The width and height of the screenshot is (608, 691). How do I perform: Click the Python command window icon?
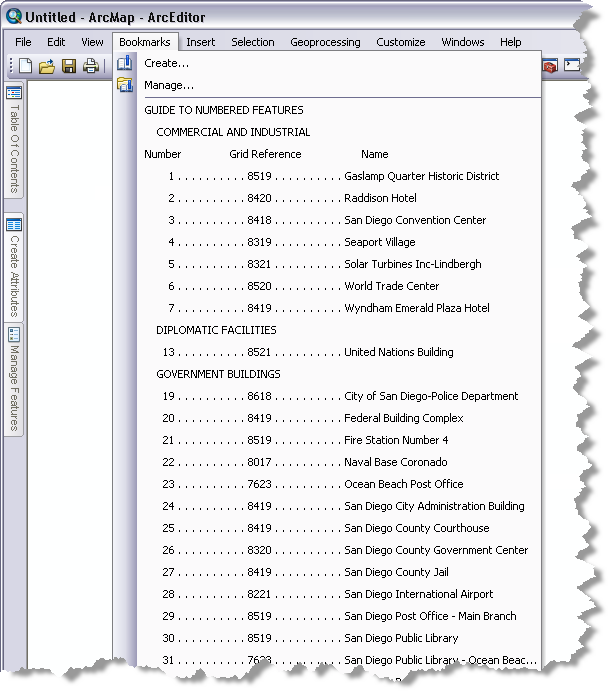(x=572, y=65)
